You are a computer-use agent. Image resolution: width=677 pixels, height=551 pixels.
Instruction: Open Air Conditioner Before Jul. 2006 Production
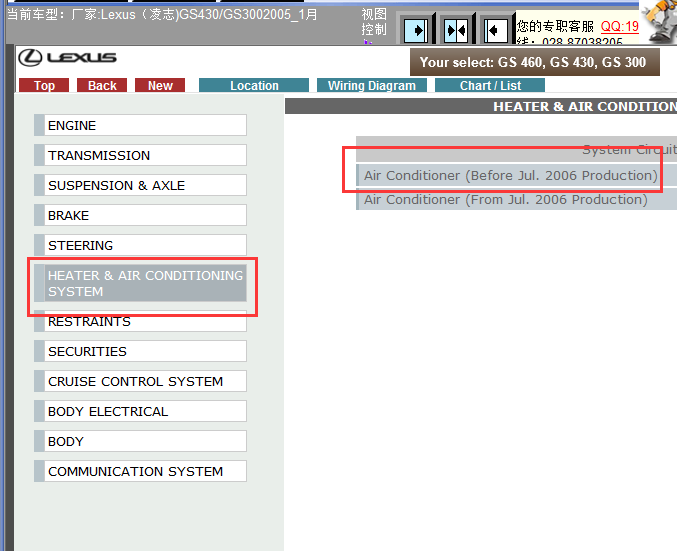tap(516, 175)
